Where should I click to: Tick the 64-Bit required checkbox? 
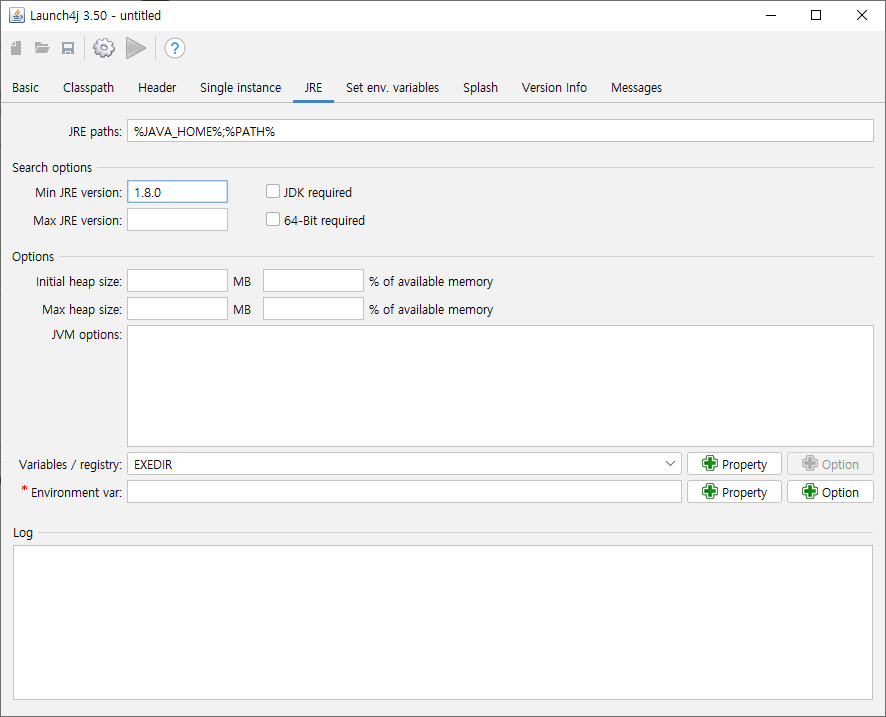pyautogui.click(x=273, y=219)
